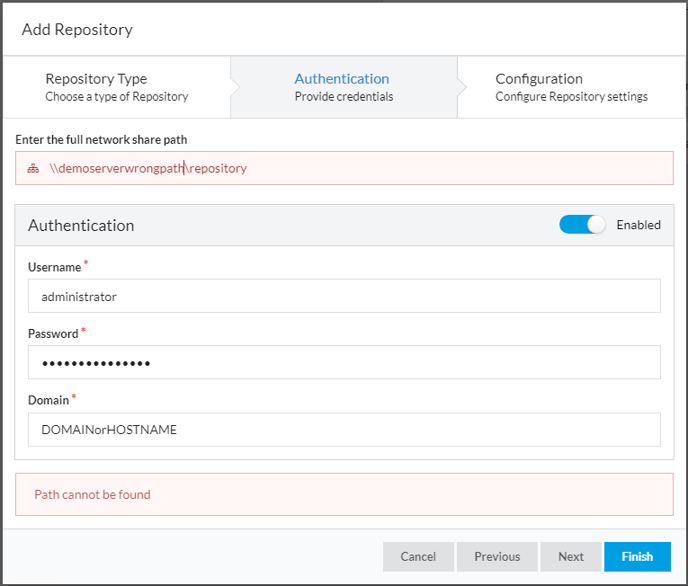The height and width of the screenshot is (586, 688).
Task: Click the Username label
Action: point(54,267)
